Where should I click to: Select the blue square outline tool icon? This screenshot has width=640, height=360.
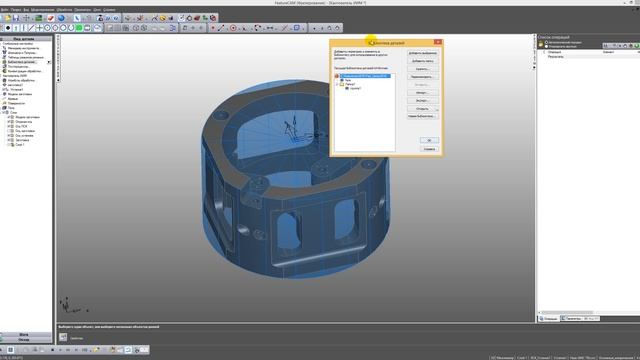pos(297,28)
